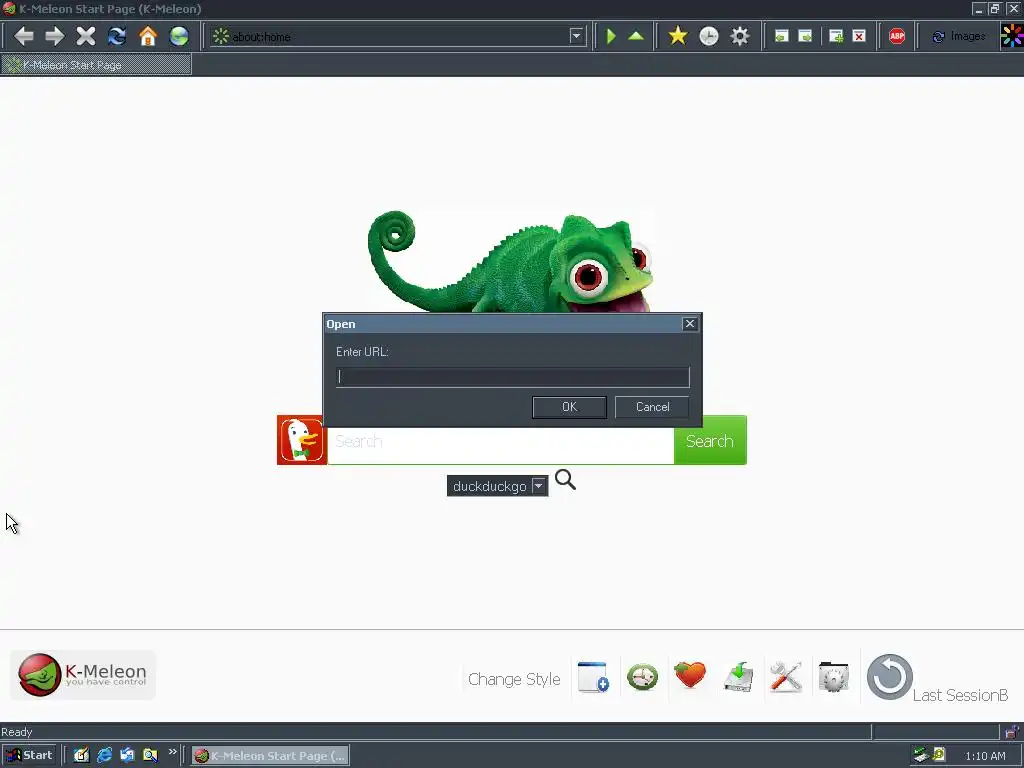Viewport: 1024px width, 768px height.
Task: Click the Internet Explorer quick launch icon
Action: [104, 756]
